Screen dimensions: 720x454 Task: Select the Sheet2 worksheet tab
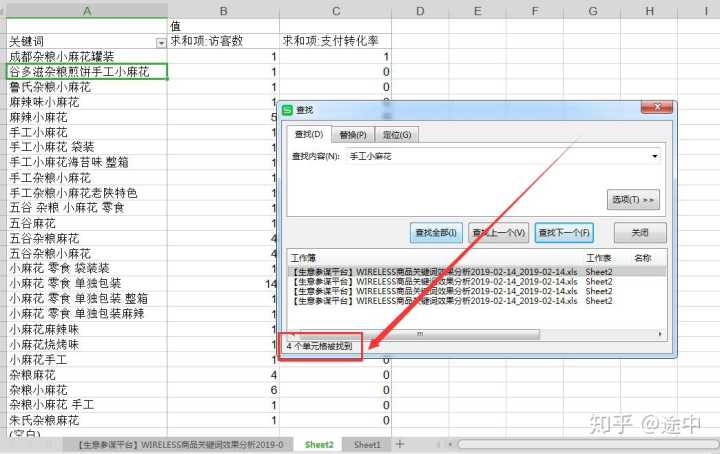(319, 444)
